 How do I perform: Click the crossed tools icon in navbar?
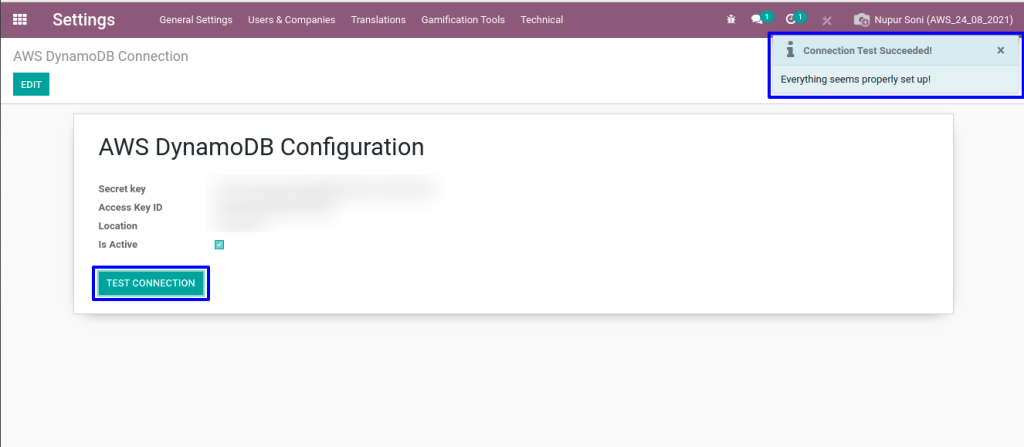827,20
